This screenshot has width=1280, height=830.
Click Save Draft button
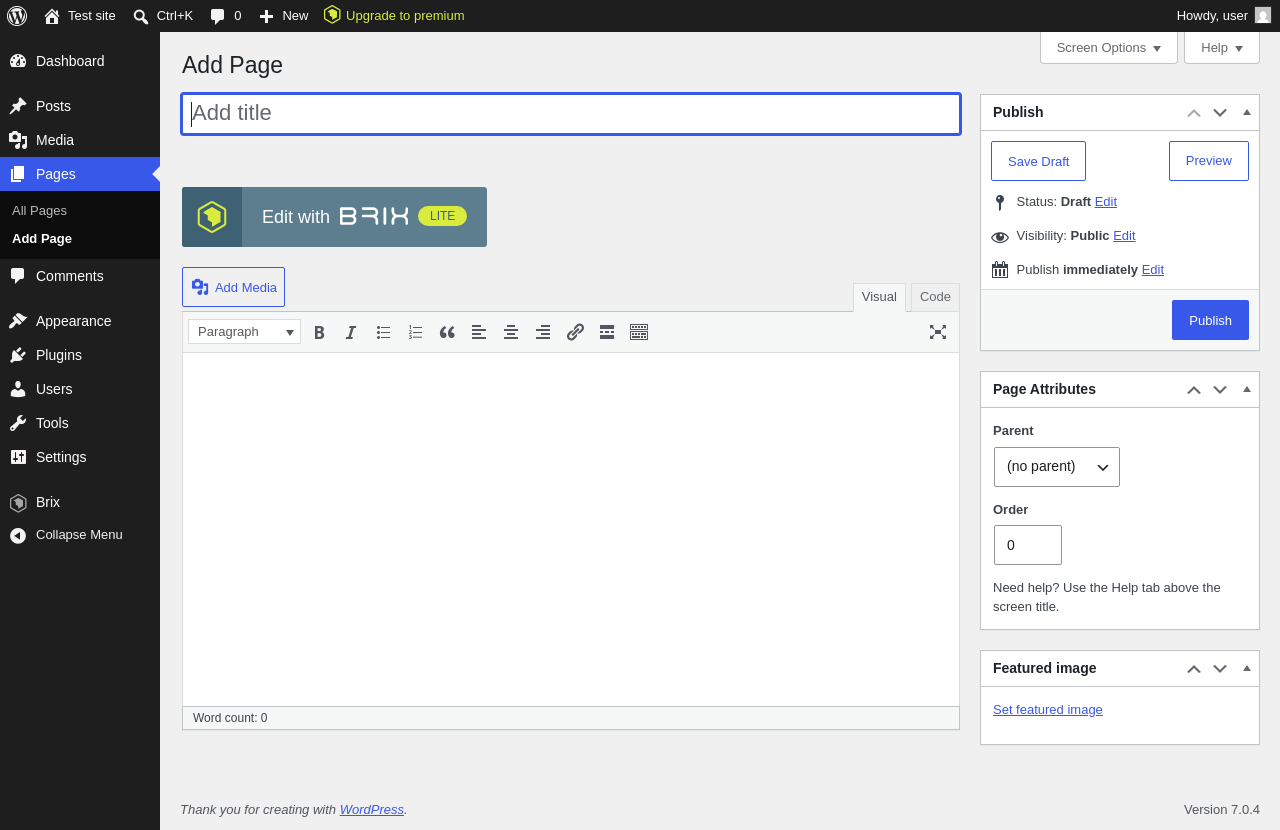(1038, 161)
